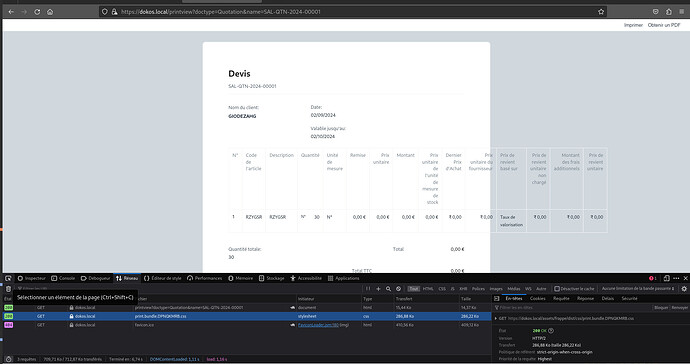Filter requests by WS
The width and height of the screenshot is (690, 364).
coord(528,289)
